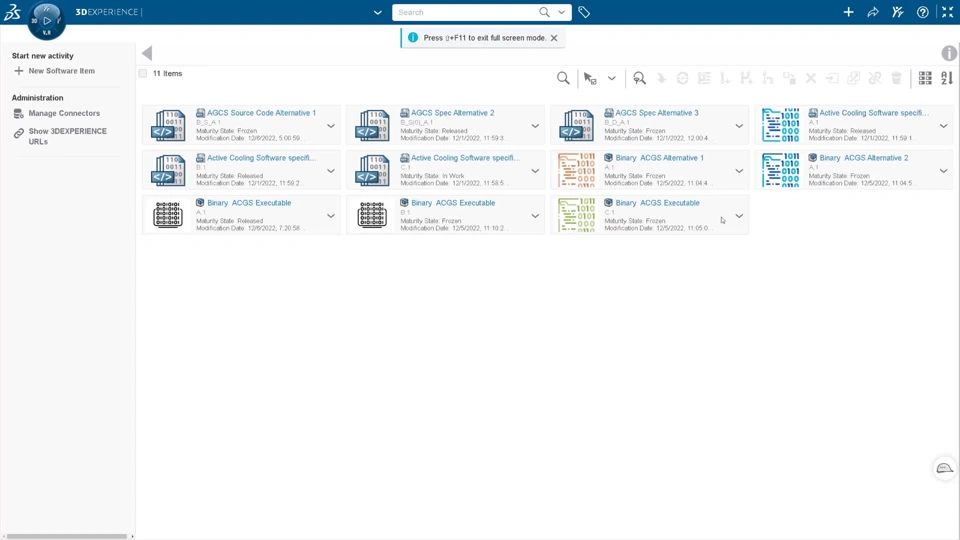Open AGCS Spec Alternative 2 title link
This screenshot has height=540, width=960.
pyautogui.click(x=452, y=113)
